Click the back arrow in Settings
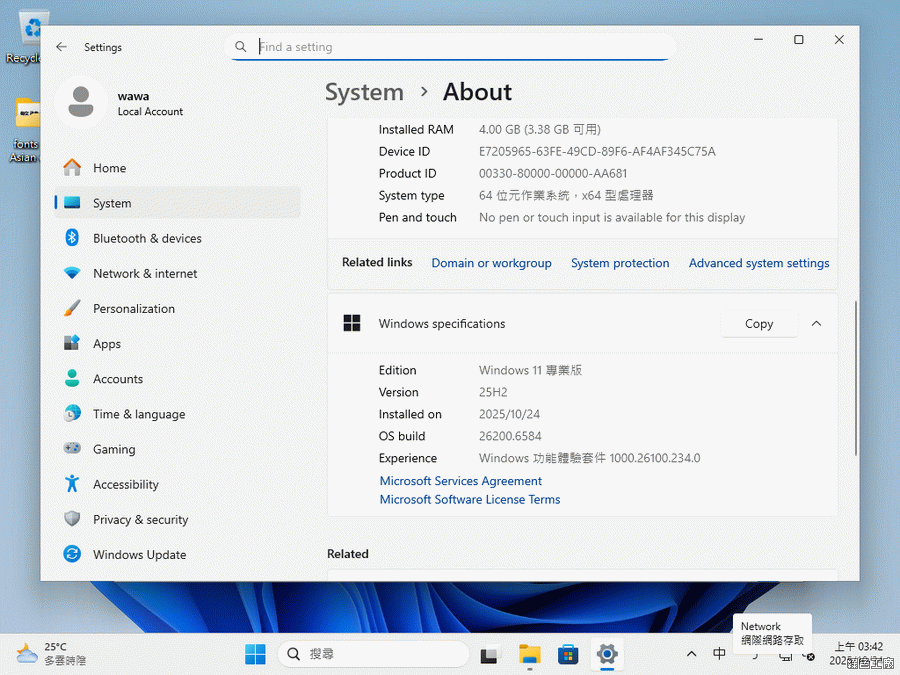 [62, 47]
